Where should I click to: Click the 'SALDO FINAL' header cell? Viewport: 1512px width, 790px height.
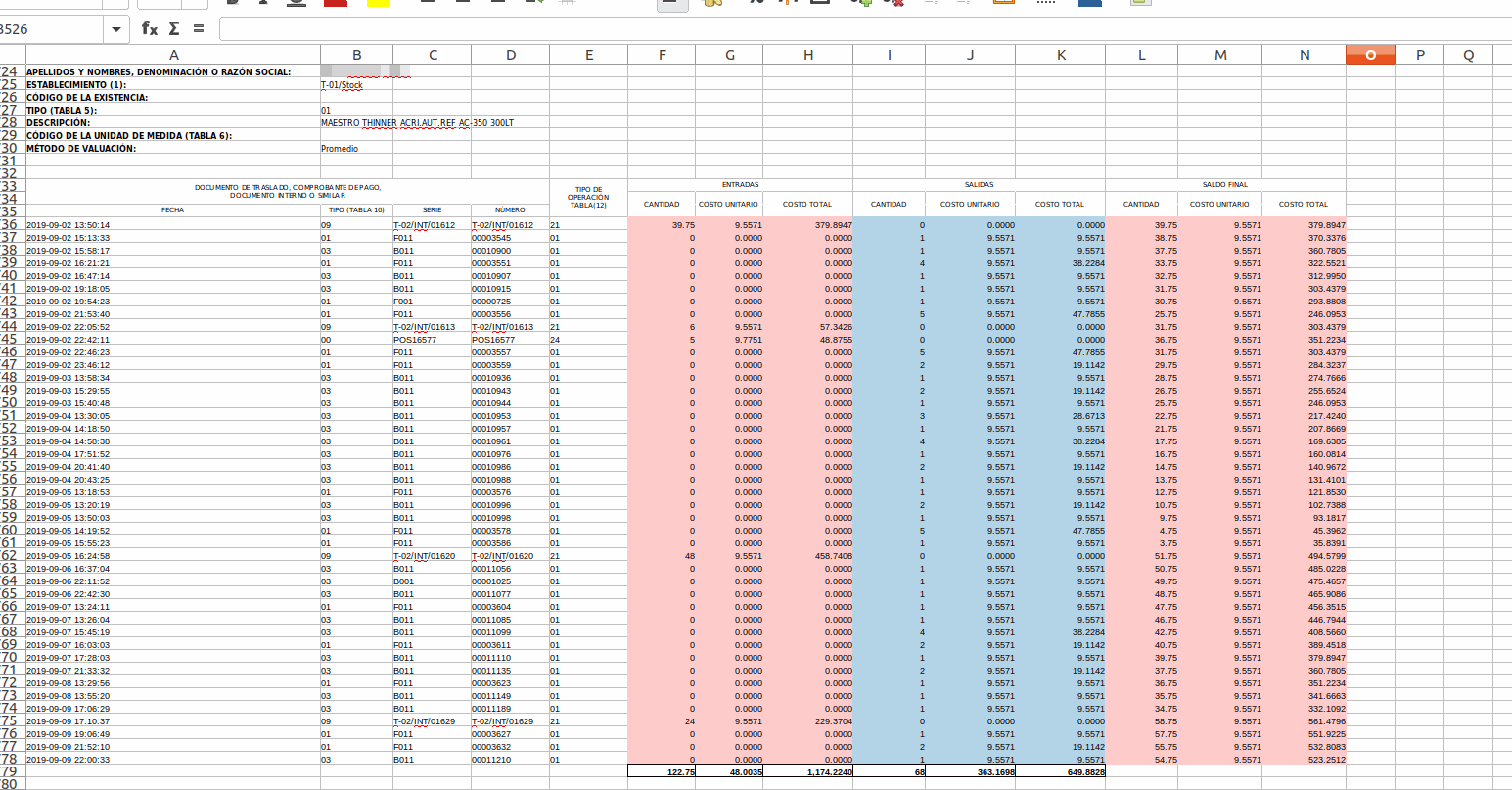point(1225,184)
